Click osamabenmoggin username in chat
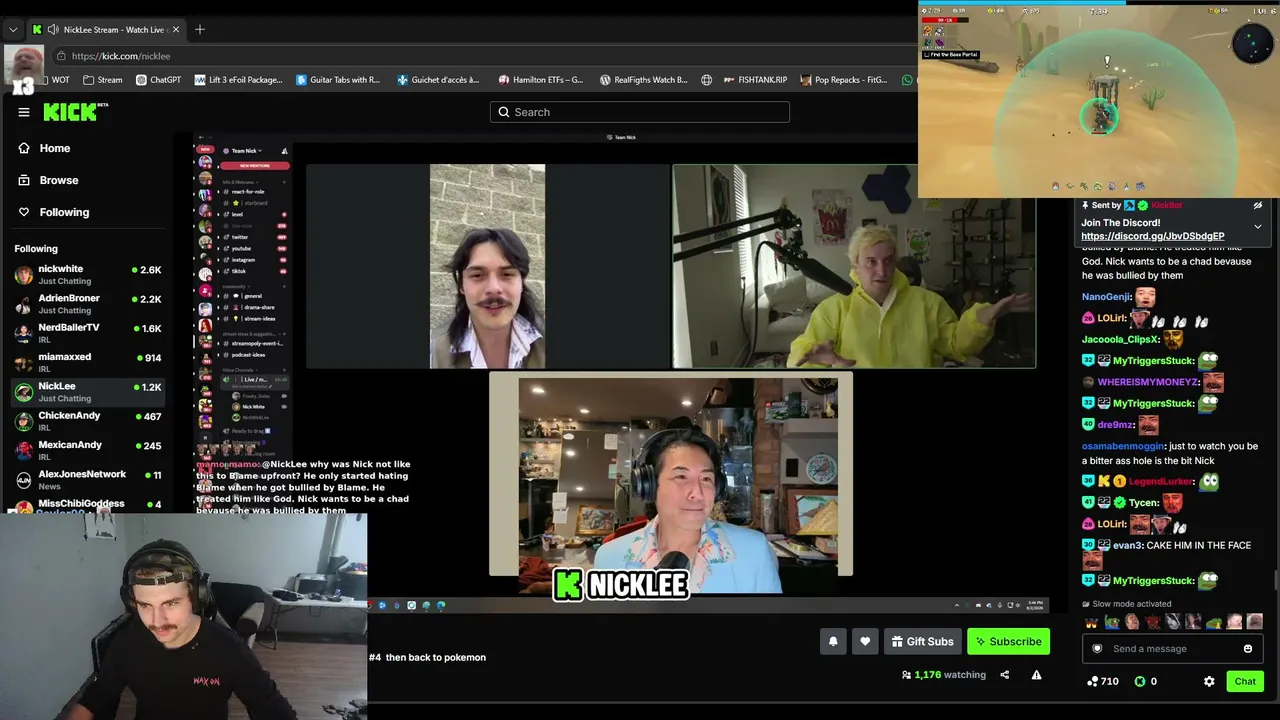This screenshot has width=1280, height=720. 1123,446
